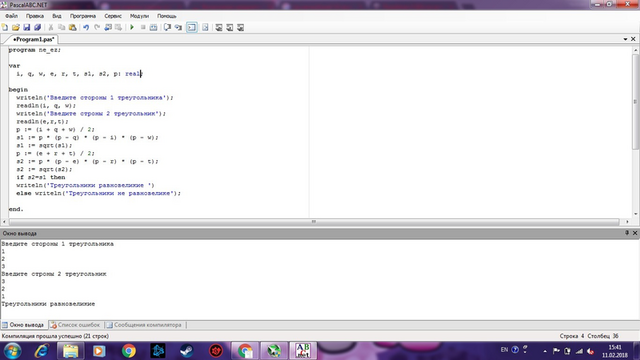Click the Compile icon next to Stop
Viewport: 640px width, 360px height.
pyautogui.click(x=153, y=27)
